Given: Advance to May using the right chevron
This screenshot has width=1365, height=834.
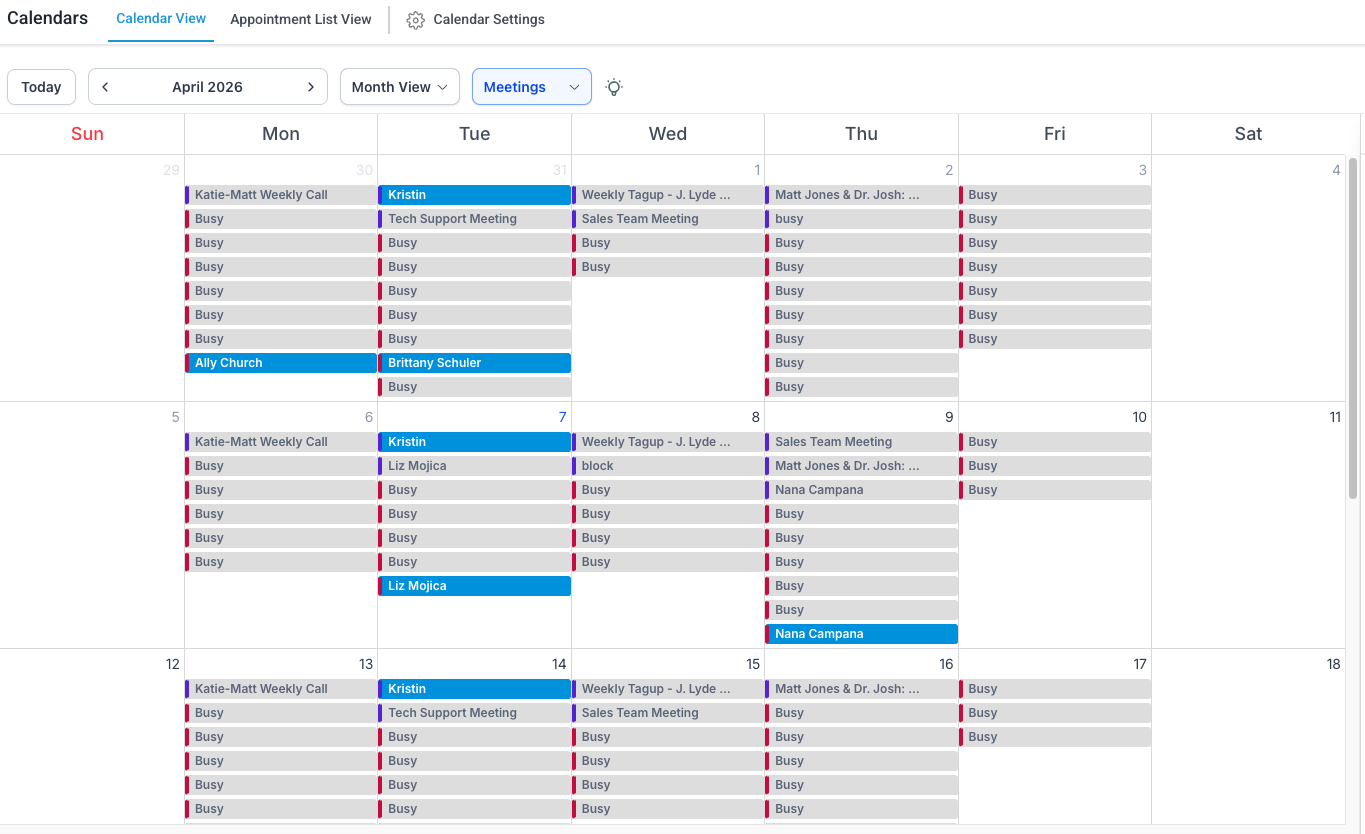Looking at the screenshot, I should tap(311, 87).
